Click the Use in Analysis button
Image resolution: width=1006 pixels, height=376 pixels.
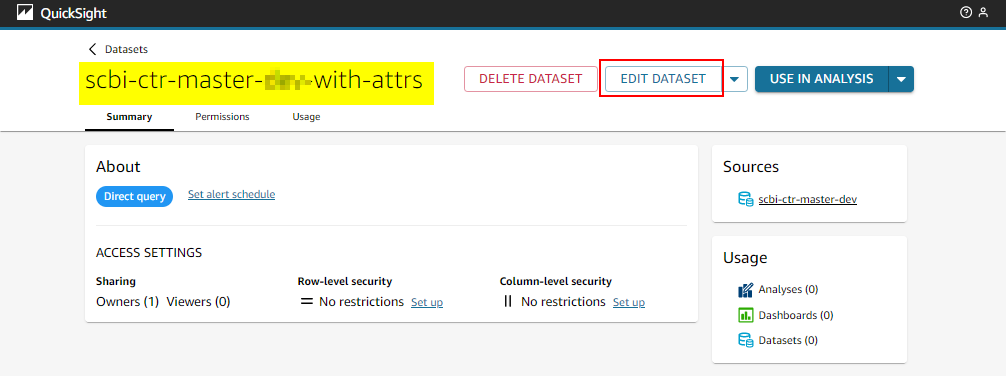point(821,79)
